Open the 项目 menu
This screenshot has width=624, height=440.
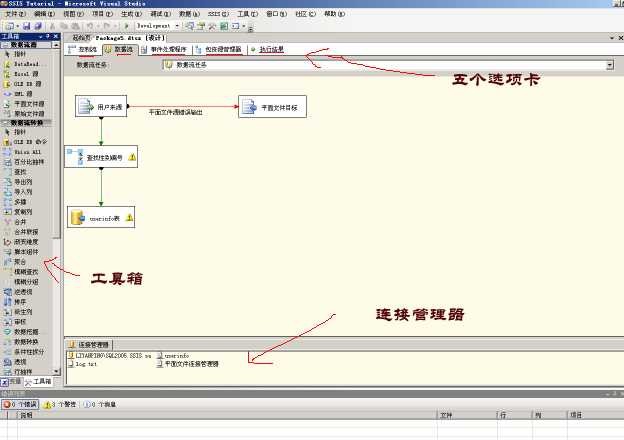(102, 14)
